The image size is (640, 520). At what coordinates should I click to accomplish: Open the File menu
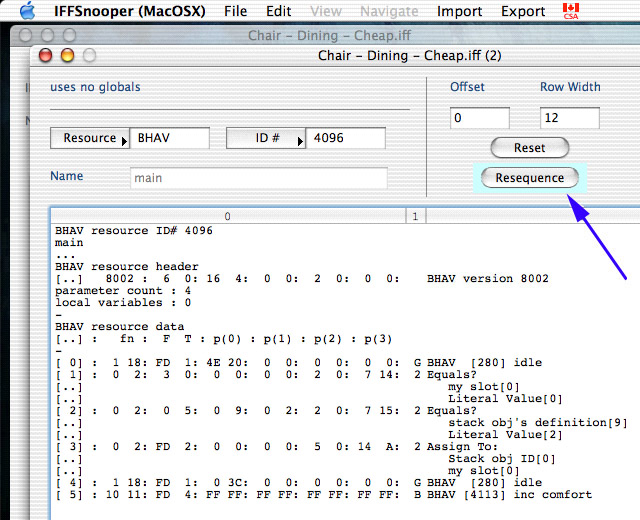point(235,12)
